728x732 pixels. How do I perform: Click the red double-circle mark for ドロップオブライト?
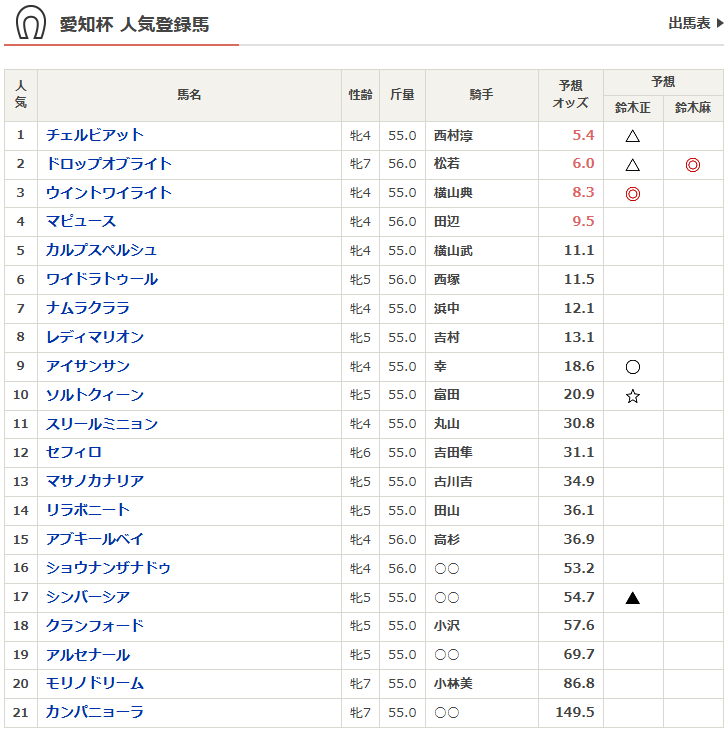pos(692,165)
